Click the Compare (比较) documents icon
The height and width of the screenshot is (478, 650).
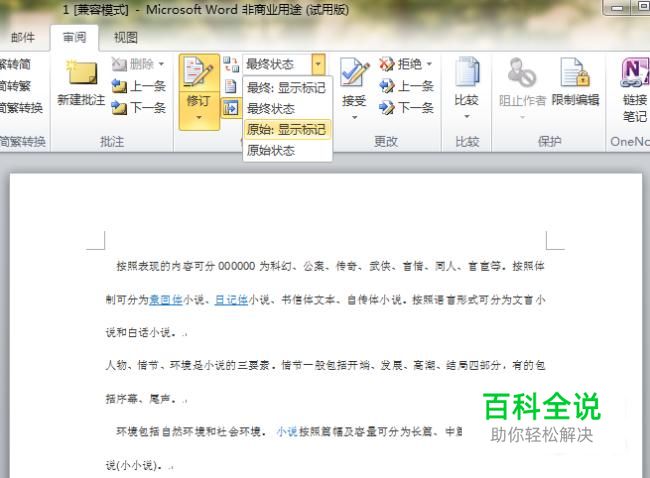click(x=467, y=72)
